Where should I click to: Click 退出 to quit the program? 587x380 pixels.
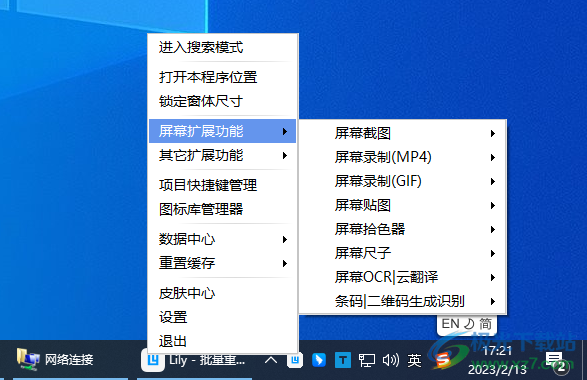(223, 341)
